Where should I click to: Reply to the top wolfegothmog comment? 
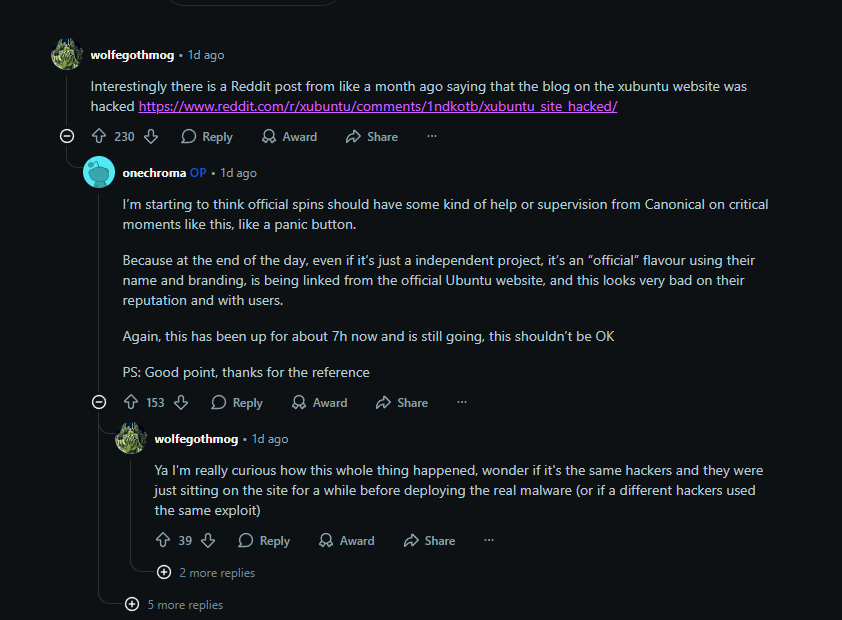(207, 137)
